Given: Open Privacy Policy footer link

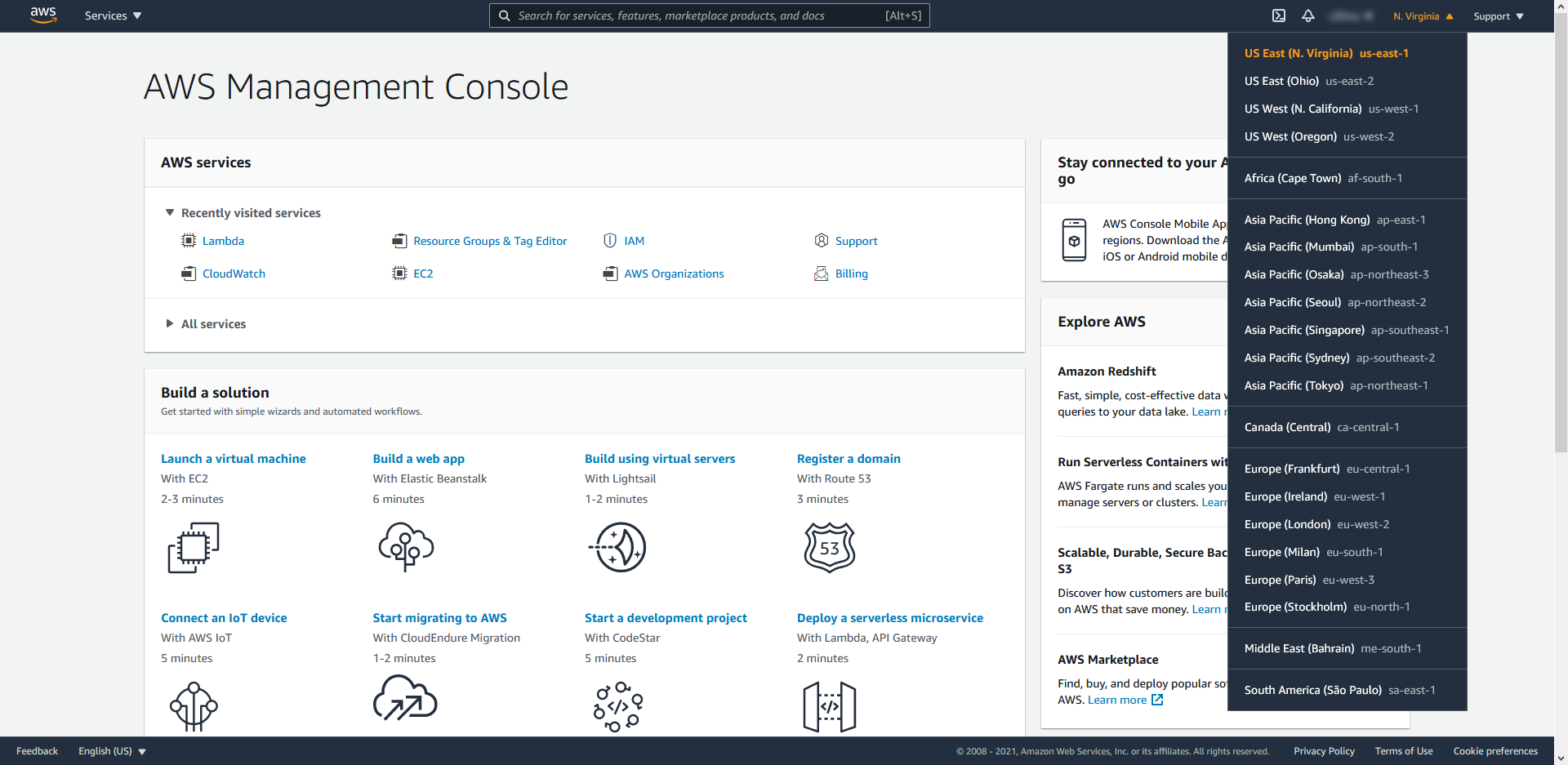Looking at the screenshot, I should tap(1324, 751).
